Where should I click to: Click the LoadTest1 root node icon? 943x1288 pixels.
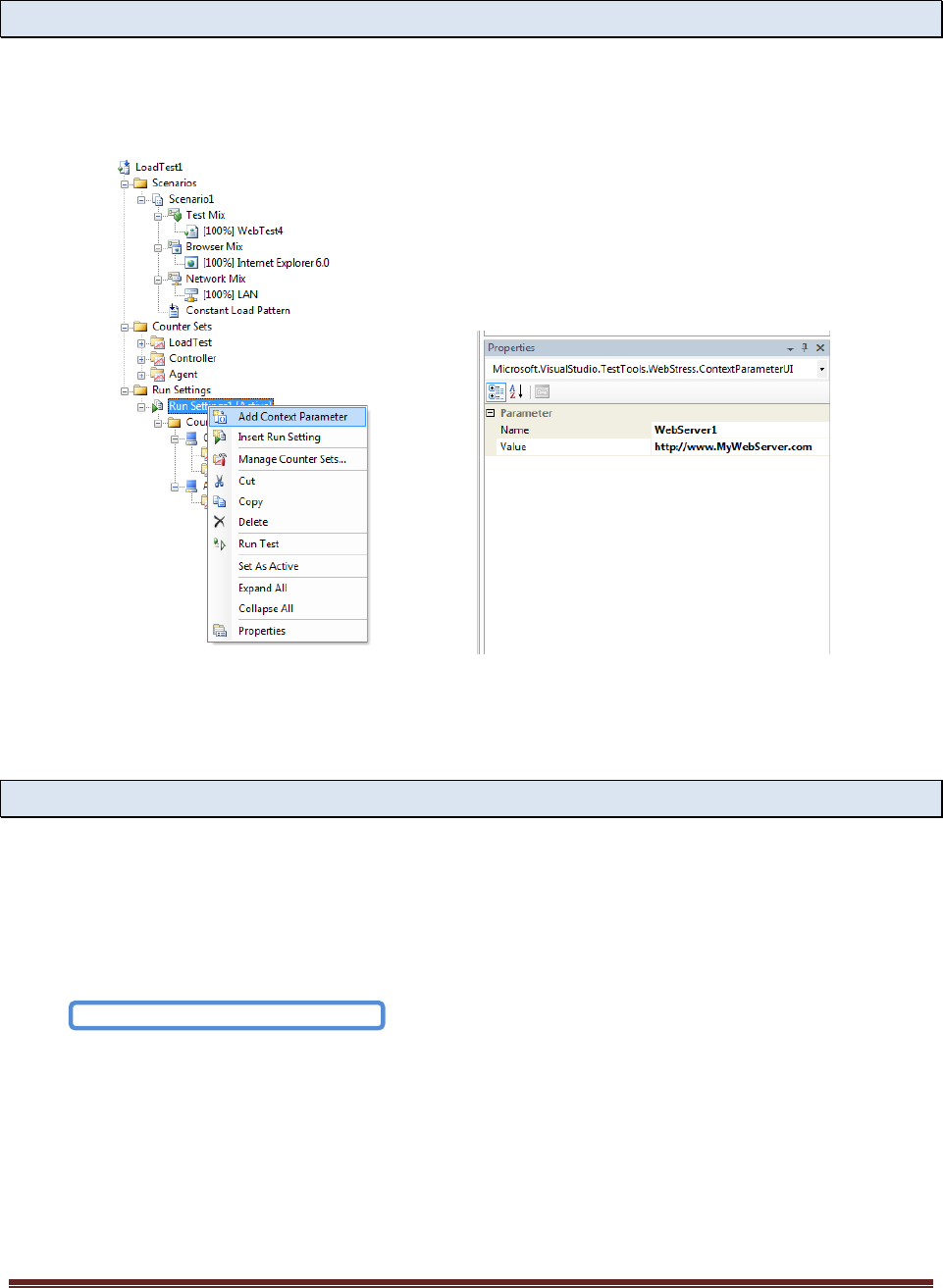[124, 168]
